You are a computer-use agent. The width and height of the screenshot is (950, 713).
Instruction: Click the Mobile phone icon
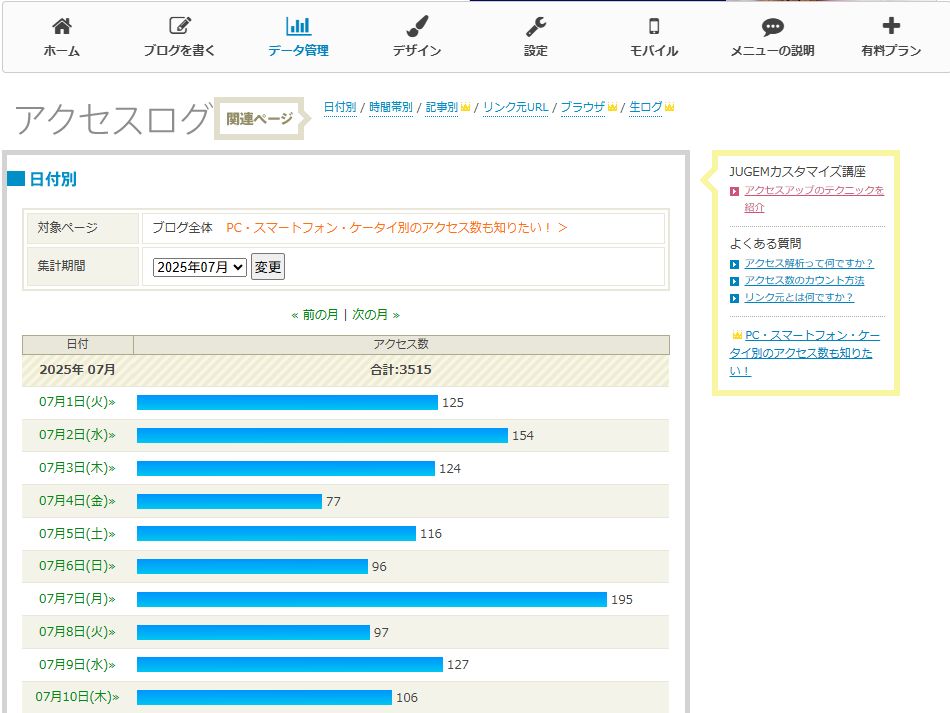654,27
